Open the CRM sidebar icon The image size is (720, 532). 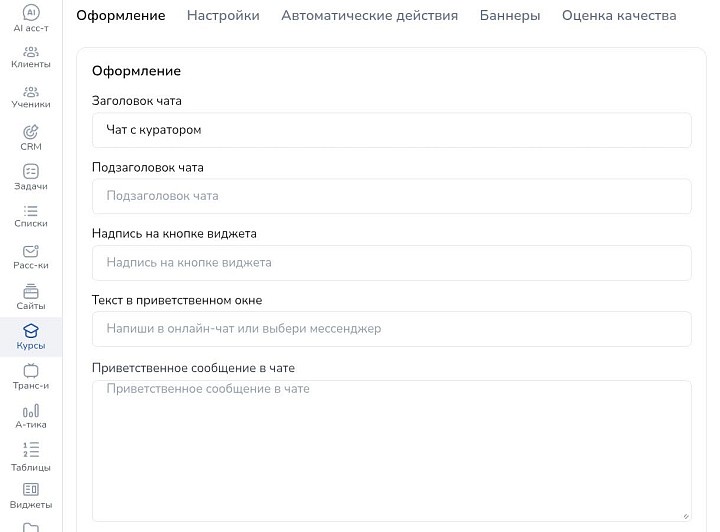click(x=31, y=132)
